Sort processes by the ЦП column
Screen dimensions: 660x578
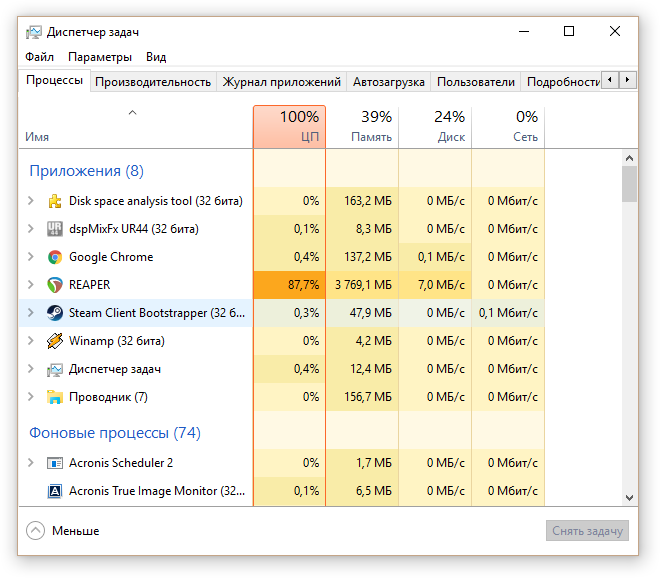(289, 127)
